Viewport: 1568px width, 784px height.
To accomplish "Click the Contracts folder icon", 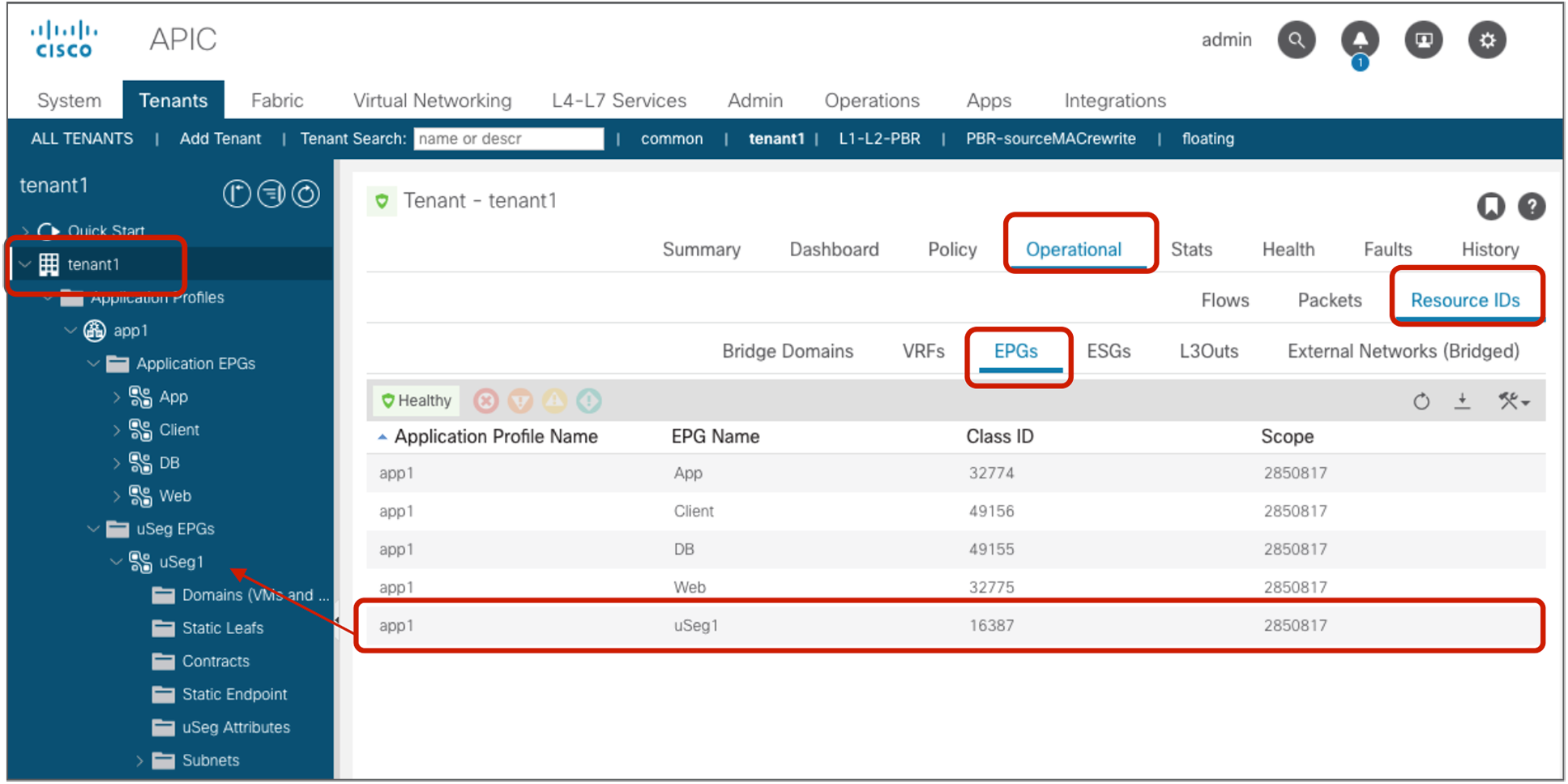I will 163,662.
